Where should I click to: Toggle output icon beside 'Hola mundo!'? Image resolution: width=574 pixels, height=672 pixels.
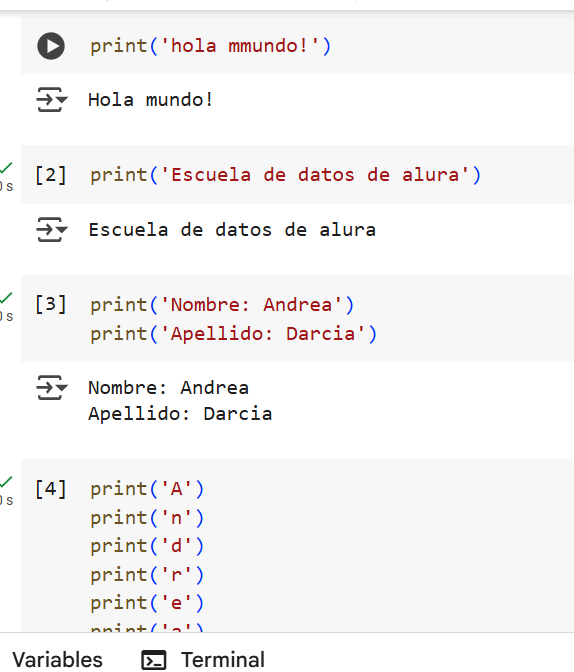tap(51, 100)
